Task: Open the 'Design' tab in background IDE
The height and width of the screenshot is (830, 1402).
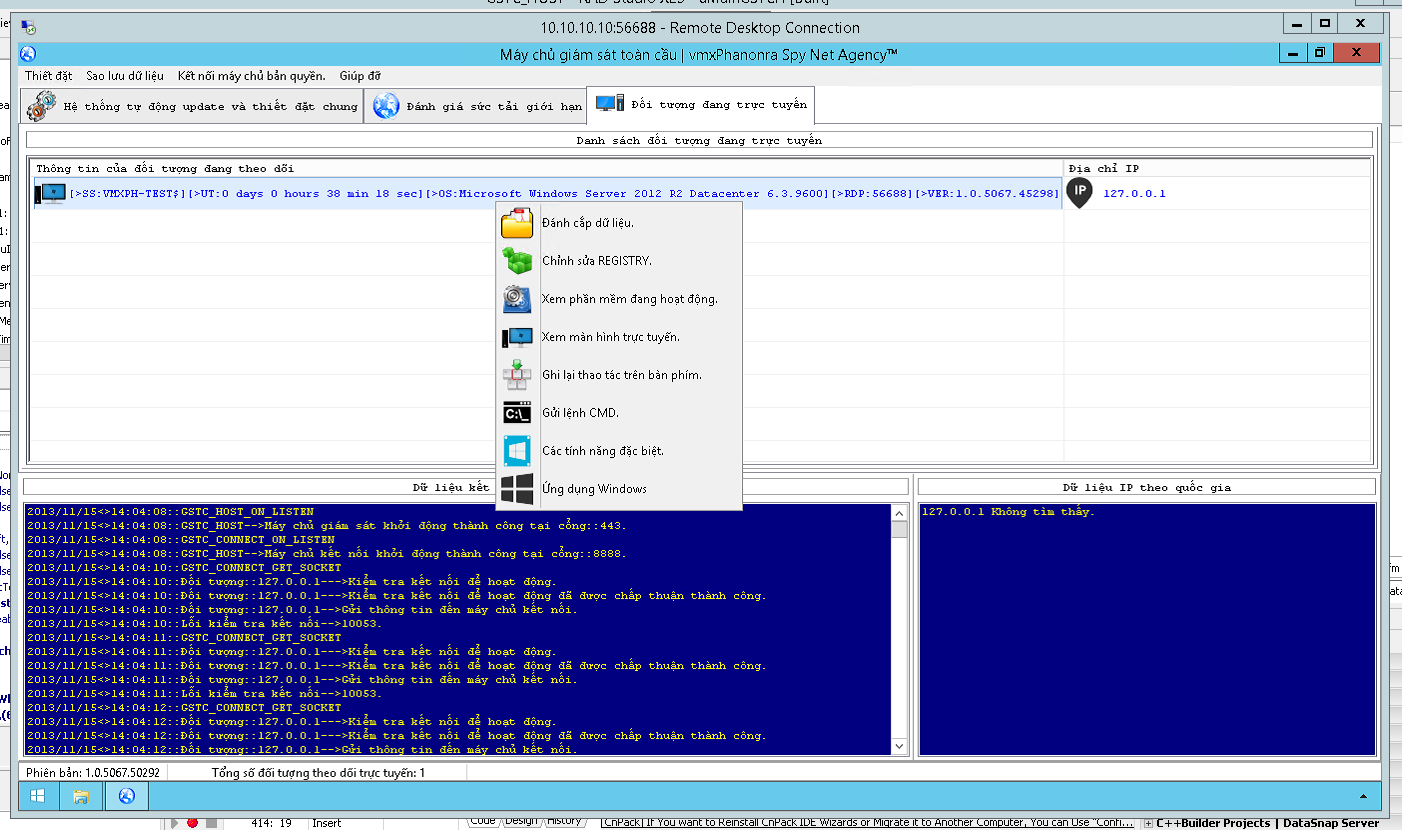Action: click(520, 821)
